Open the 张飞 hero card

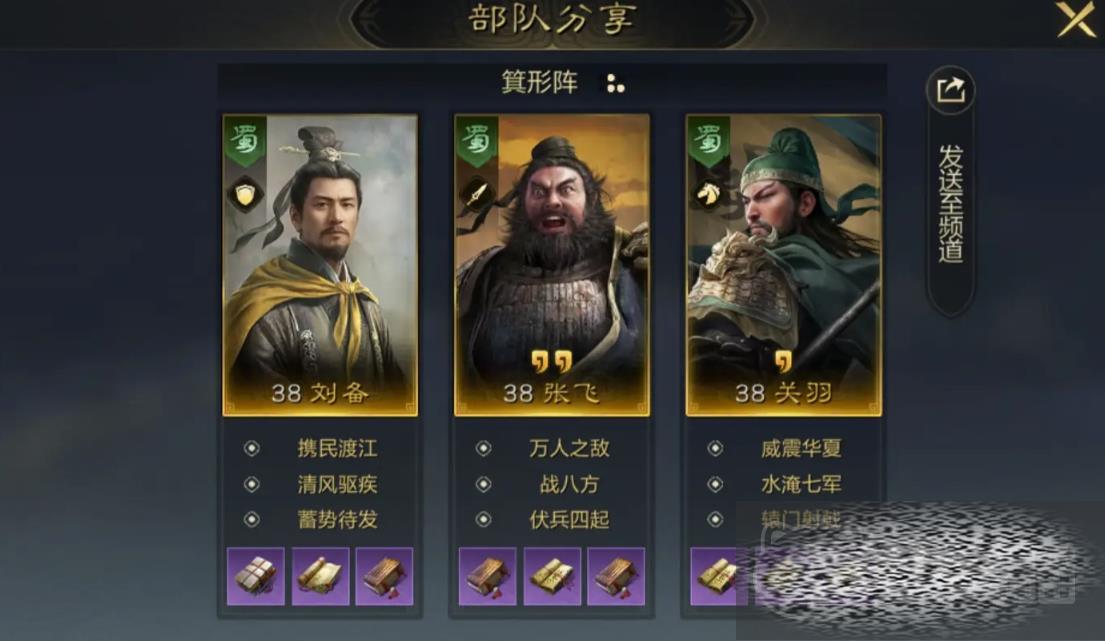552,265
